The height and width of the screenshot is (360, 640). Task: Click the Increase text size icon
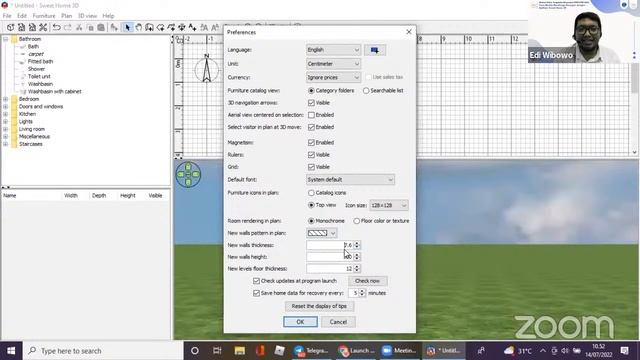(204, 27)
